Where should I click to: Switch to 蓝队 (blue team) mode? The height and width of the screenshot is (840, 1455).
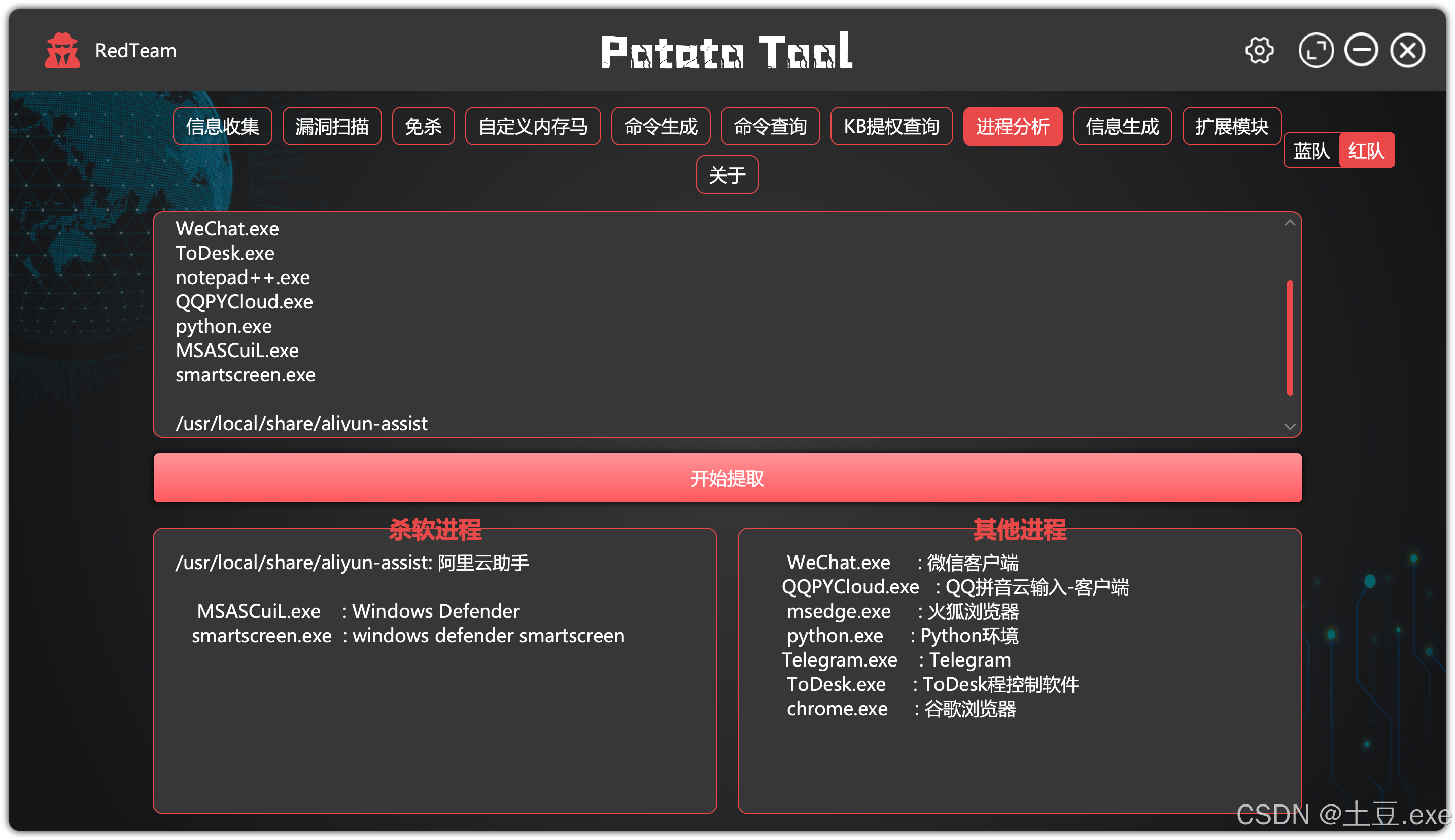[1311, 151]
